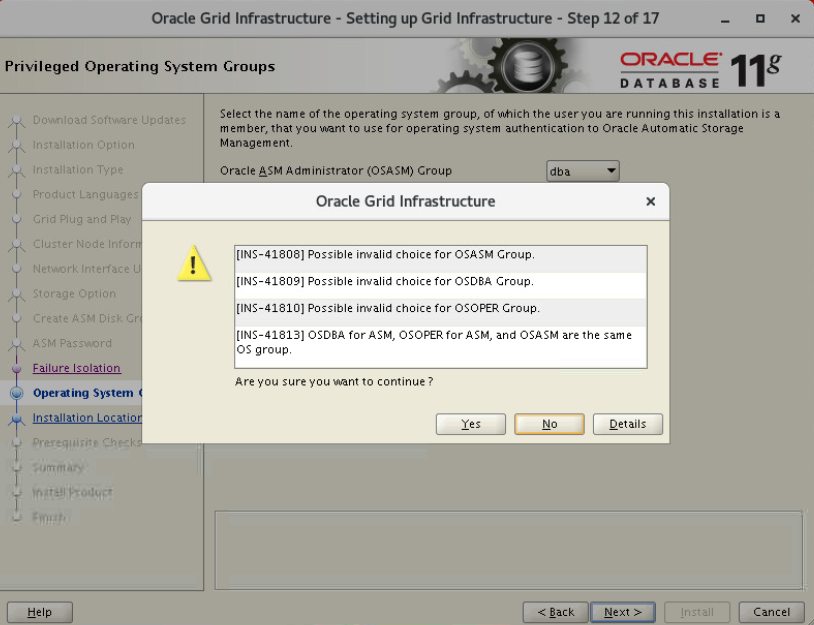This screenshot has width=814, height=625.
Task: Click the Grid Plug and Play step
Action: [82, 219]
